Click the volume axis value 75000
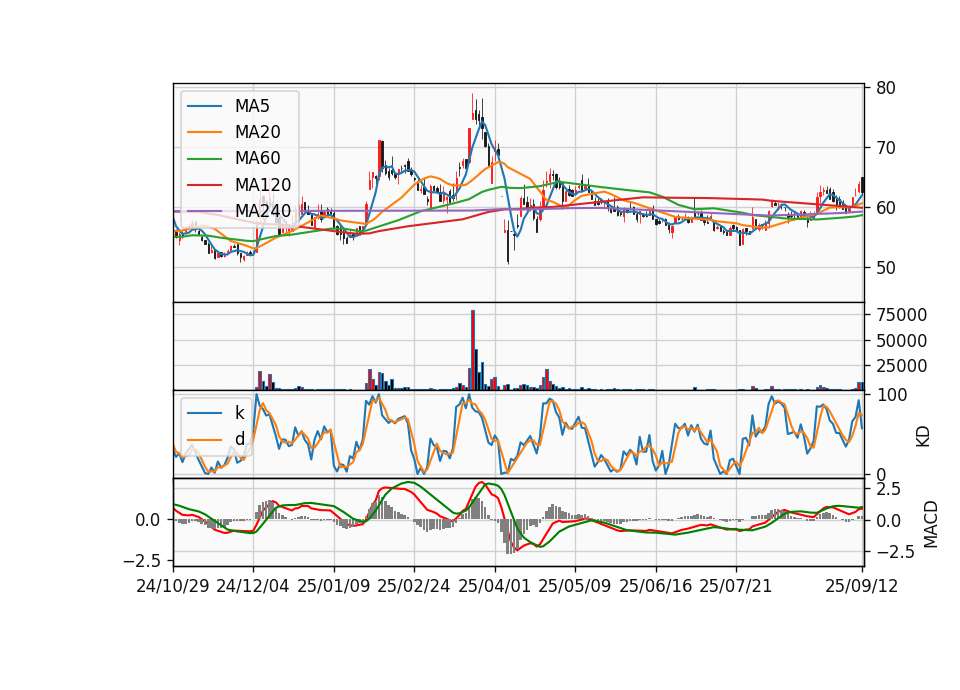 [x=901, y=315]
